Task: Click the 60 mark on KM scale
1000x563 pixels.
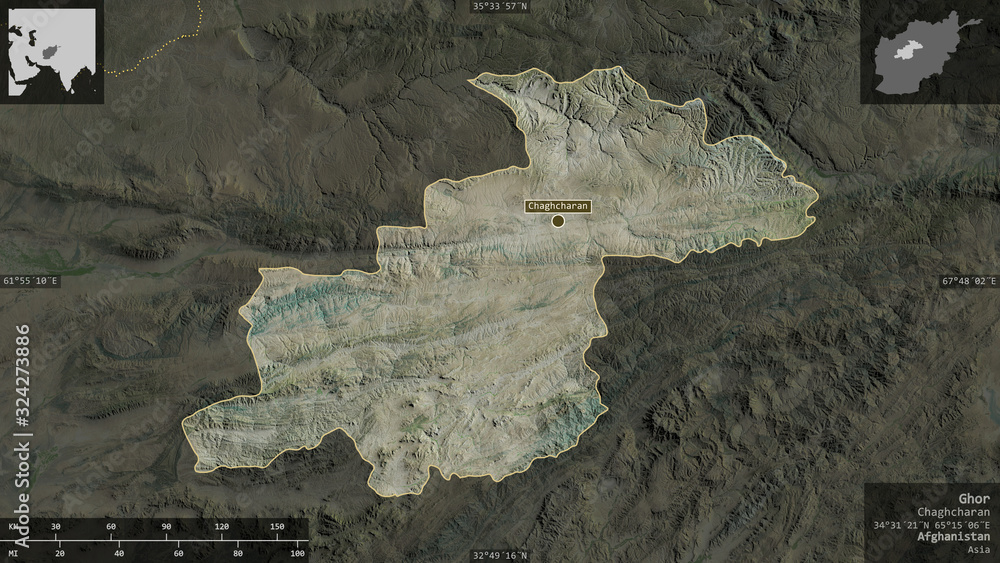Action: pos(111,527)
